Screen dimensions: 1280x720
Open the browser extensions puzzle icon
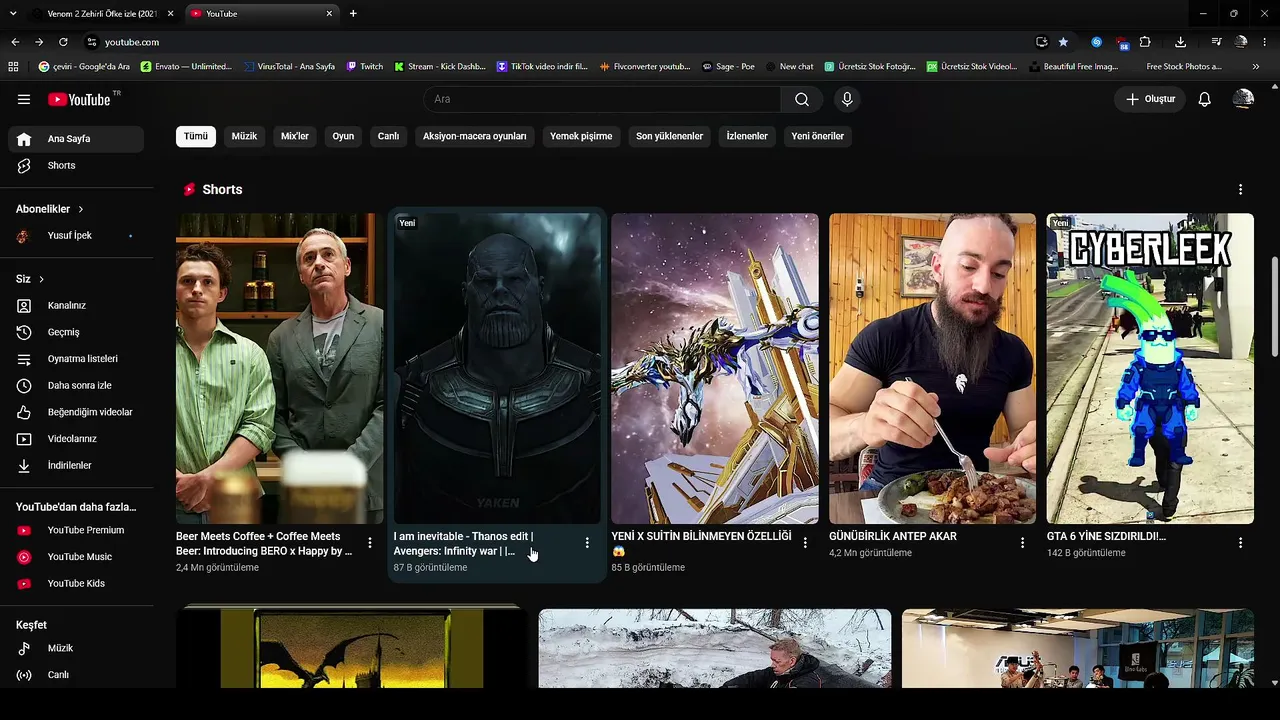[1145, 42]
